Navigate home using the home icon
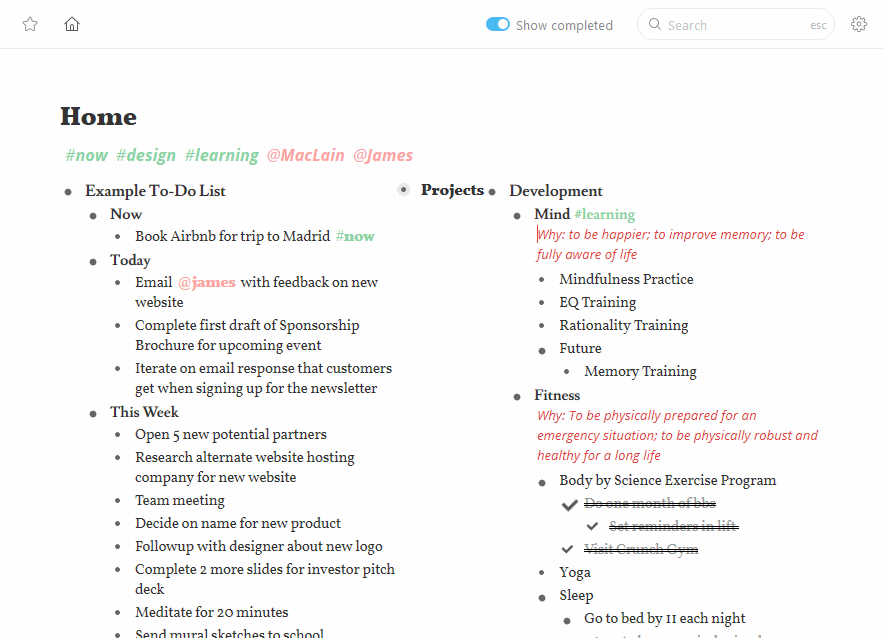 [x=71, y=23]
